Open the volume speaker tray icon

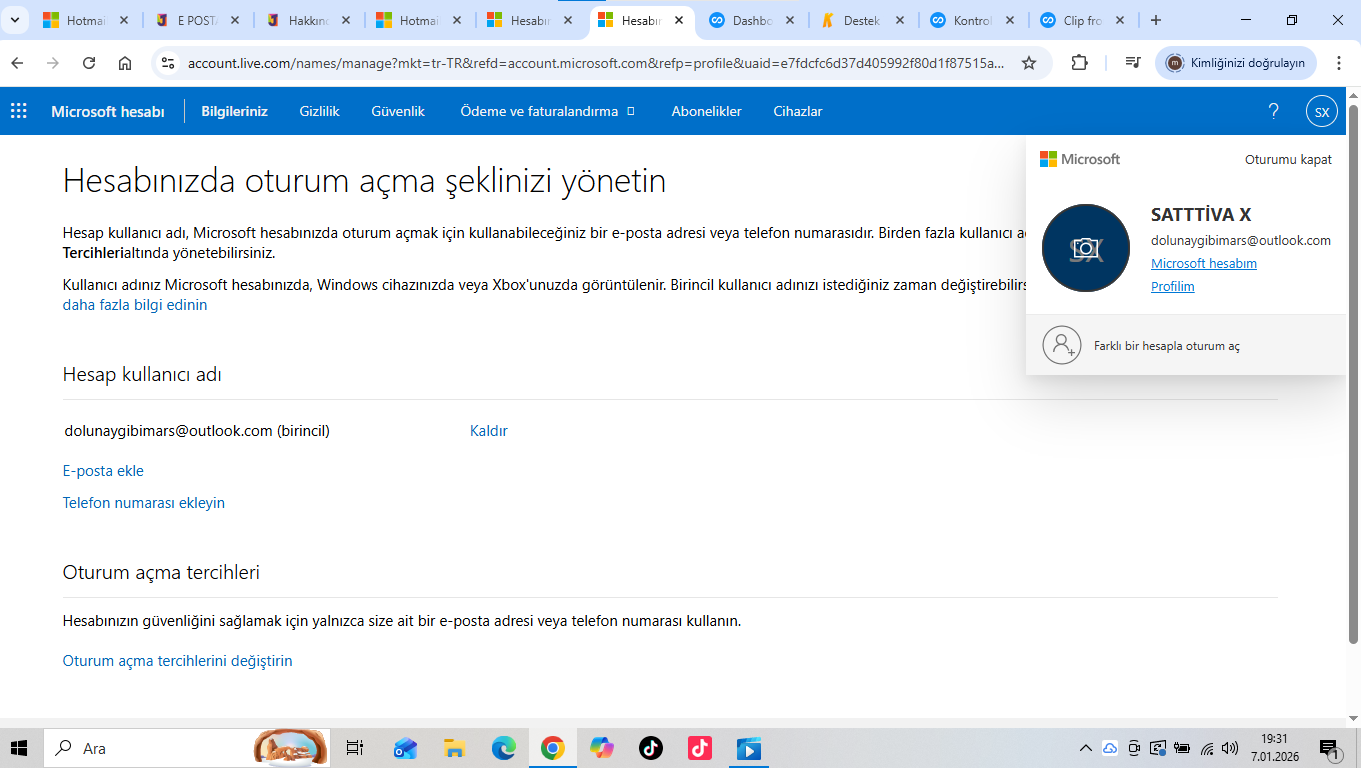pos(1230,748)
